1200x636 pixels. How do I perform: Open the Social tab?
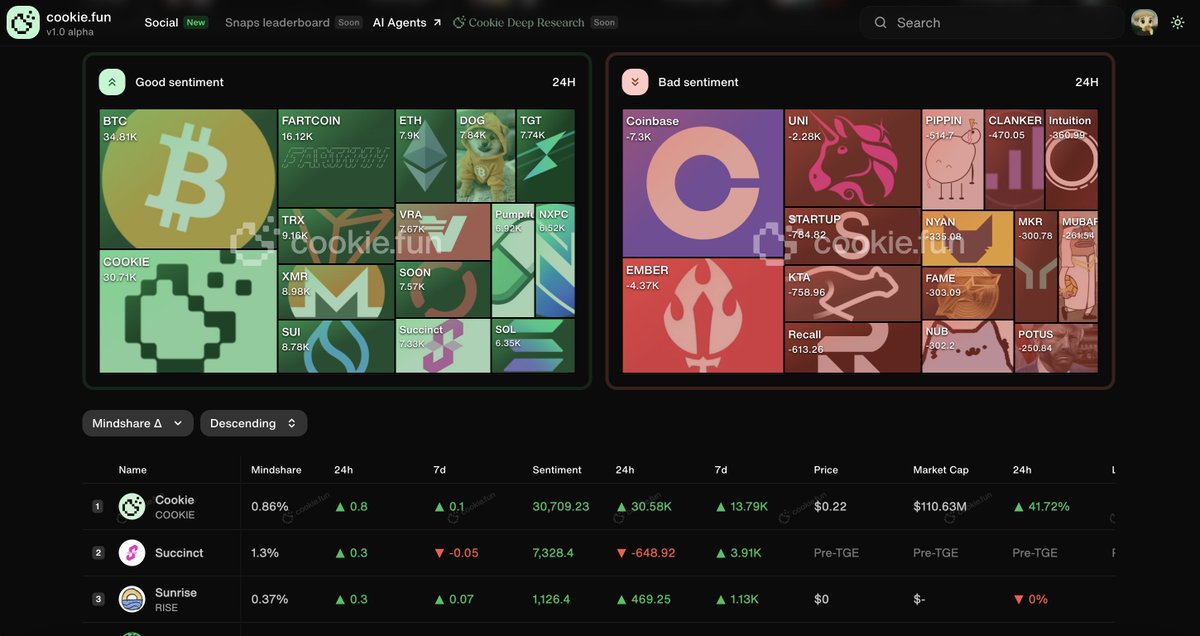click(161, 22)
